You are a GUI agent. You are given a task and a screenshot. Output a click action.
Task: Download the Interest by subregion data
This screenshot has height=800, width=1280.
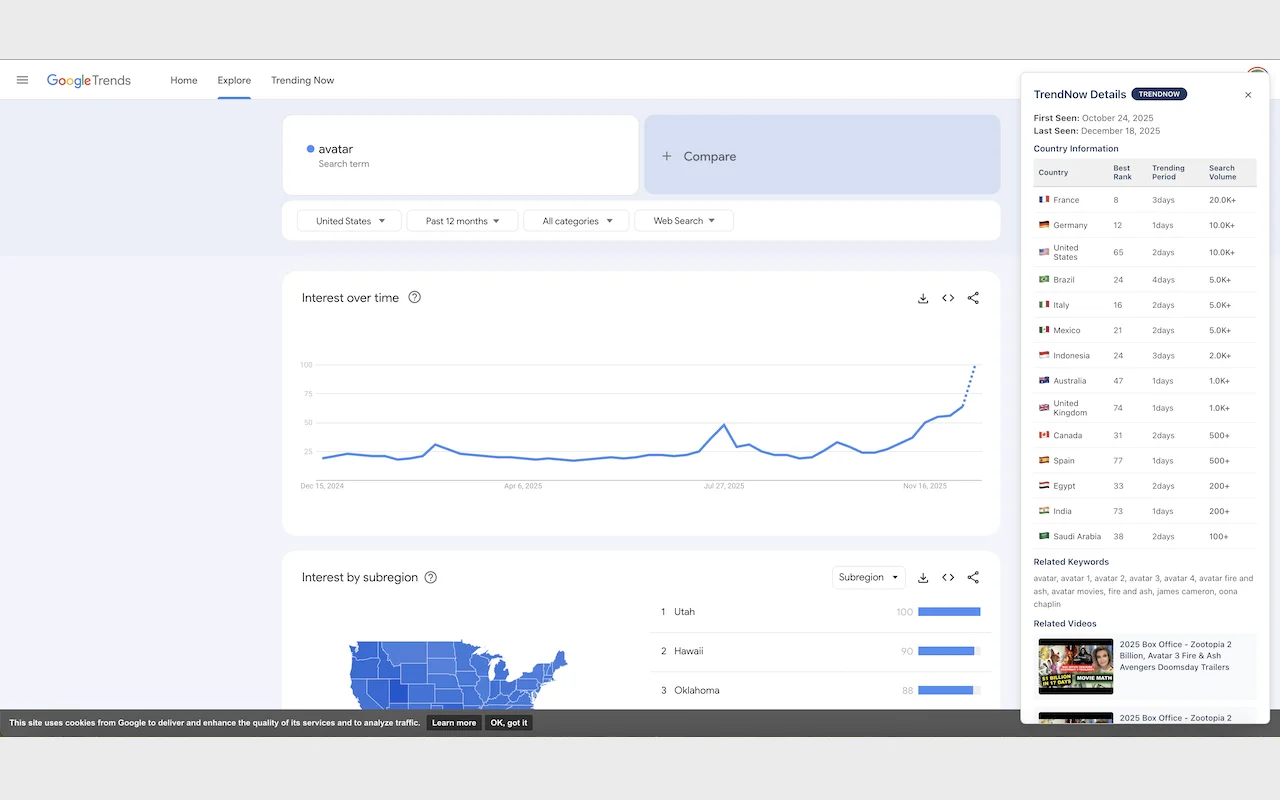[x=922, y=577]
